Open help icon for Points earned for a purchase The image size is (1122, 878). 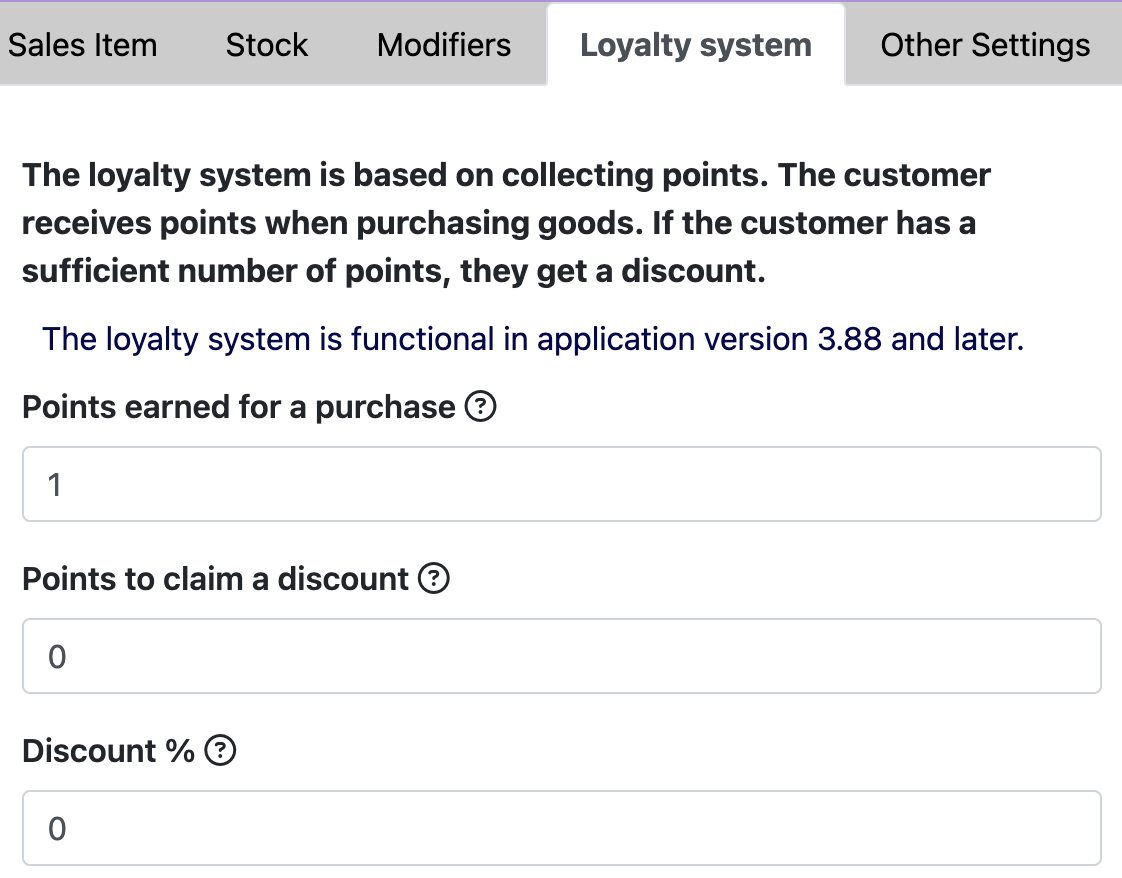480,406
